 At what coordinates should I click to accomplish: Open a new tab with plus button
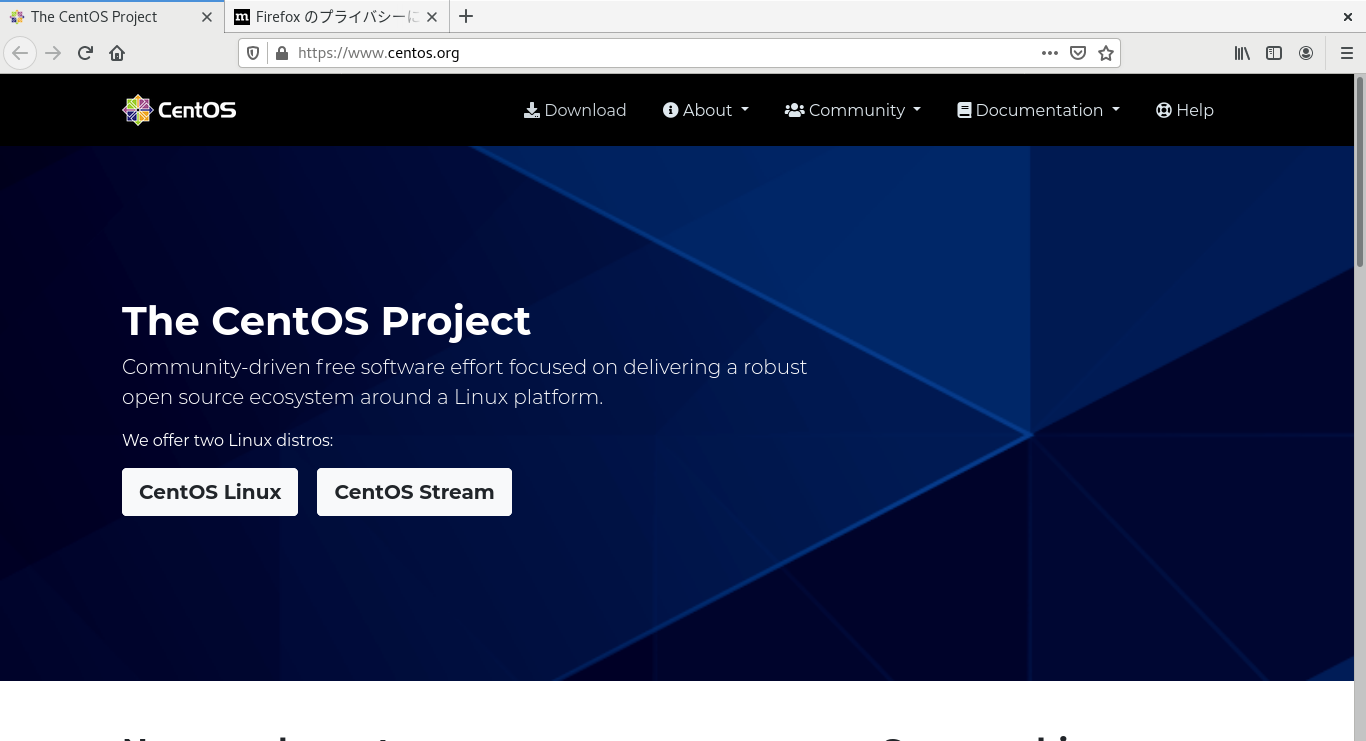click(x=466, y=16)
